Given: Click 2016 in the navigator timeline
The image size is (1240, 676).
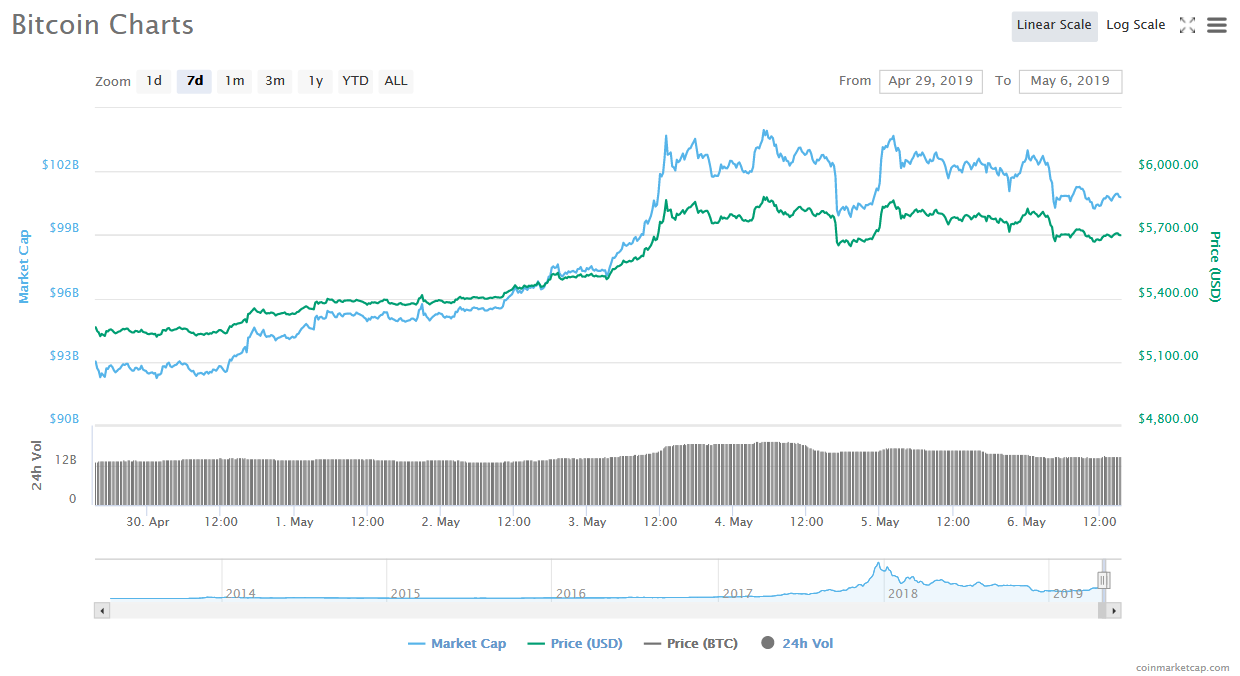Looking at the screenshot, I should click(x=571, y=594).
